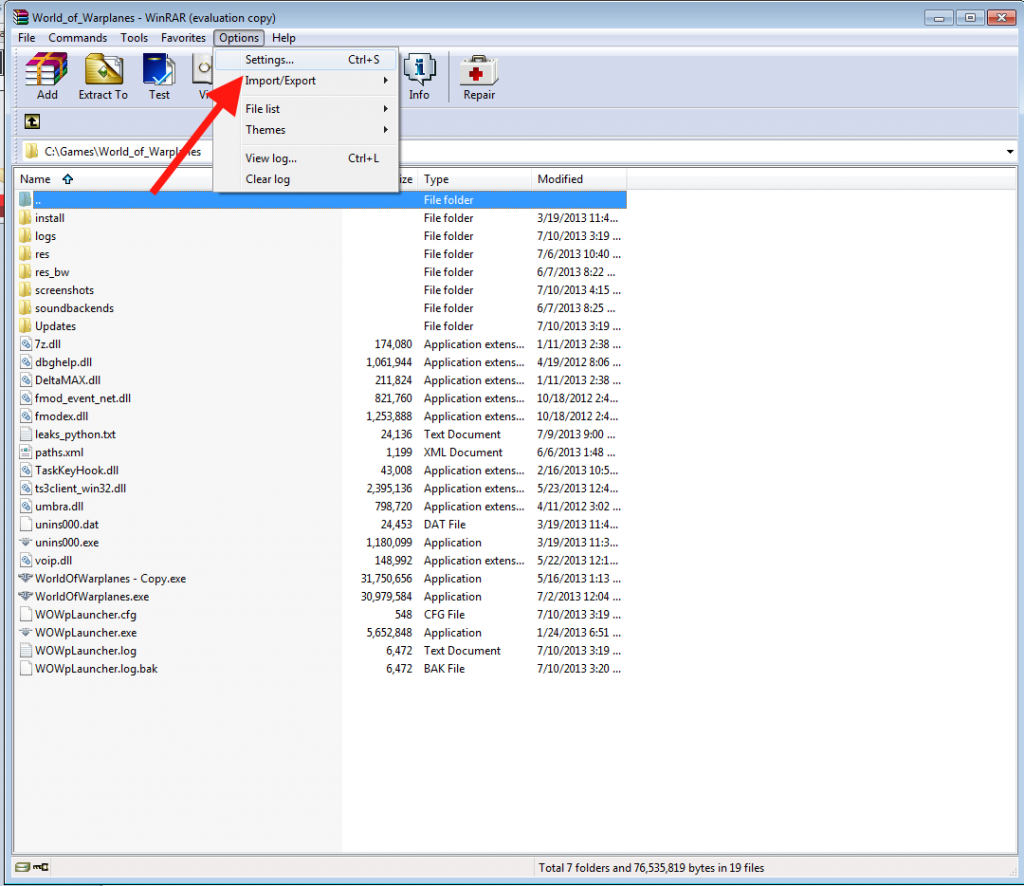Select the TaskKeyHook.dll file name
This screenshot has height=886, width=1024.
pos(77,470)
